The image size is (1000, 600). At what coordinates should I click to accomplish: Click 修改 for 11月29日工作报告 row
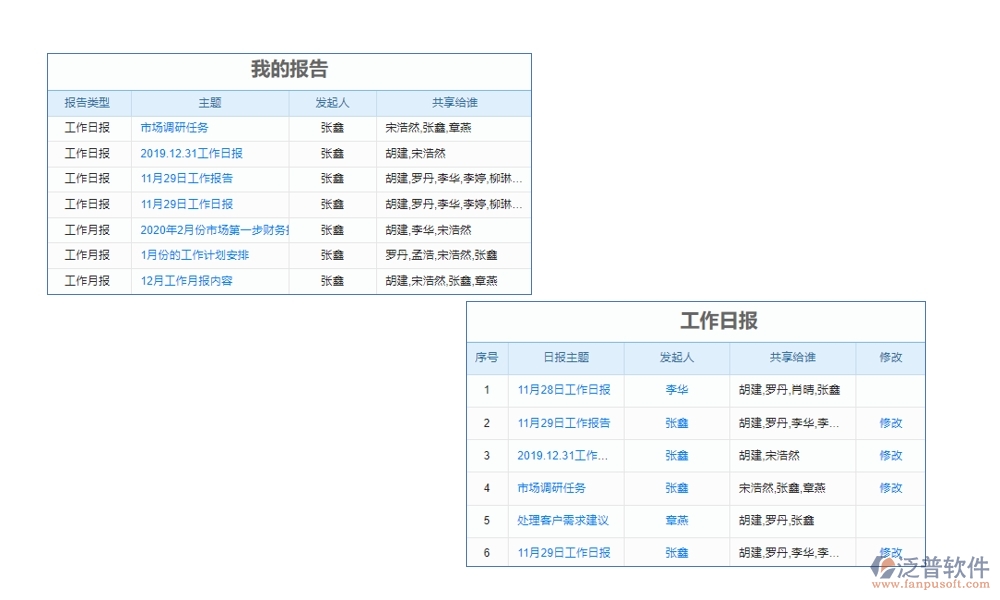pos(890,423)
